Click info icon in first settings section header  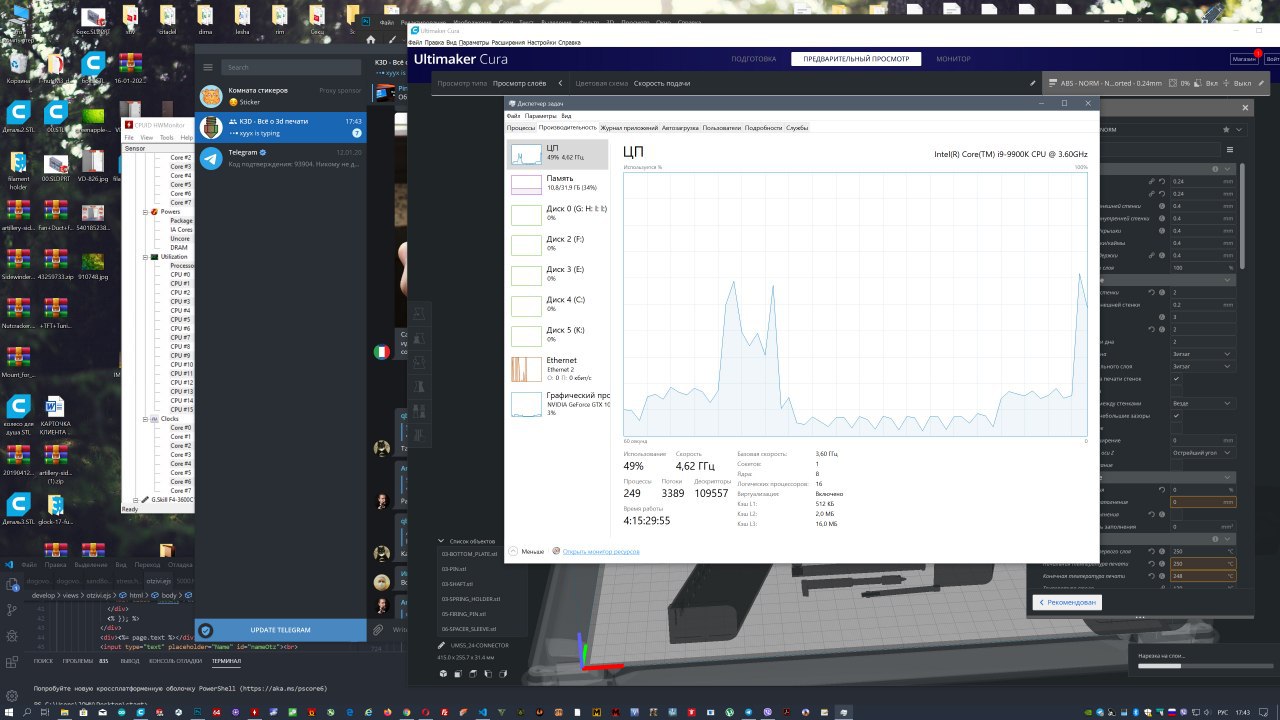click(1215, 169)
